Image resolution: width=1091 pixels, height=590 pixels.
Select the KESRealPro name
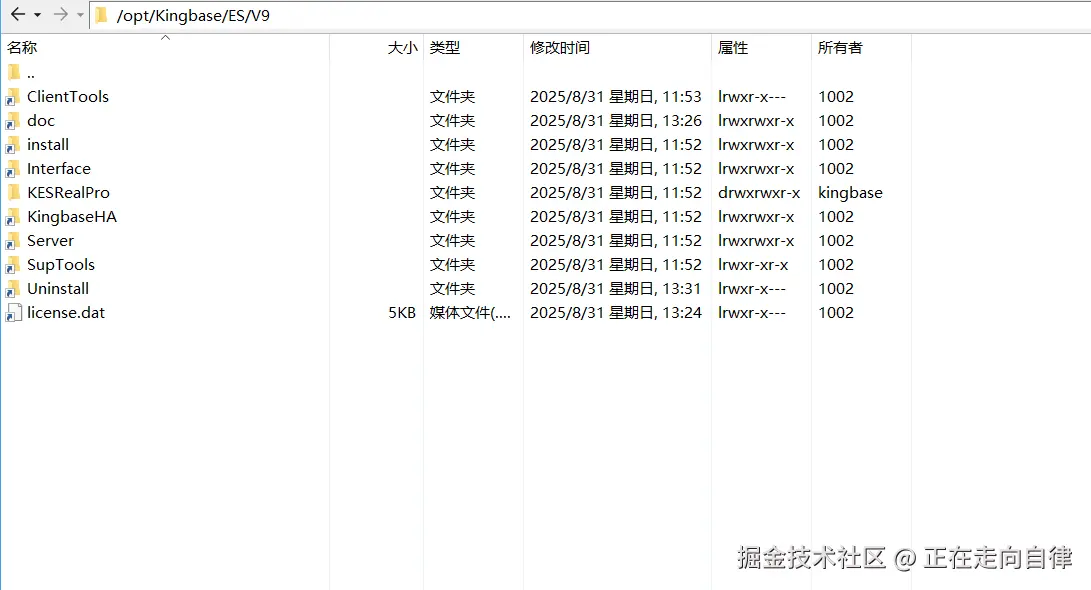click(x=69, y=193)
